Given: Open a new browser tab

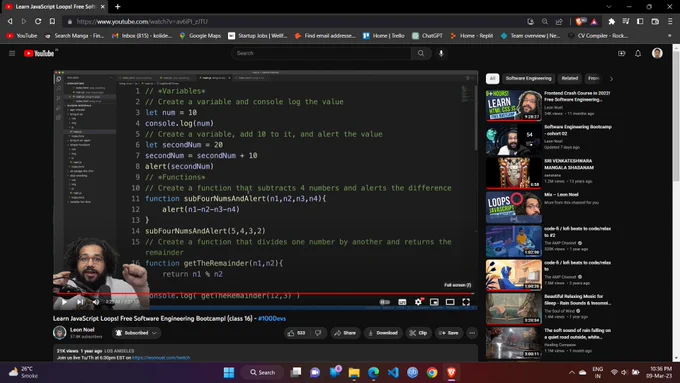Looking at the screenshot, I should [x=118, y=7].
